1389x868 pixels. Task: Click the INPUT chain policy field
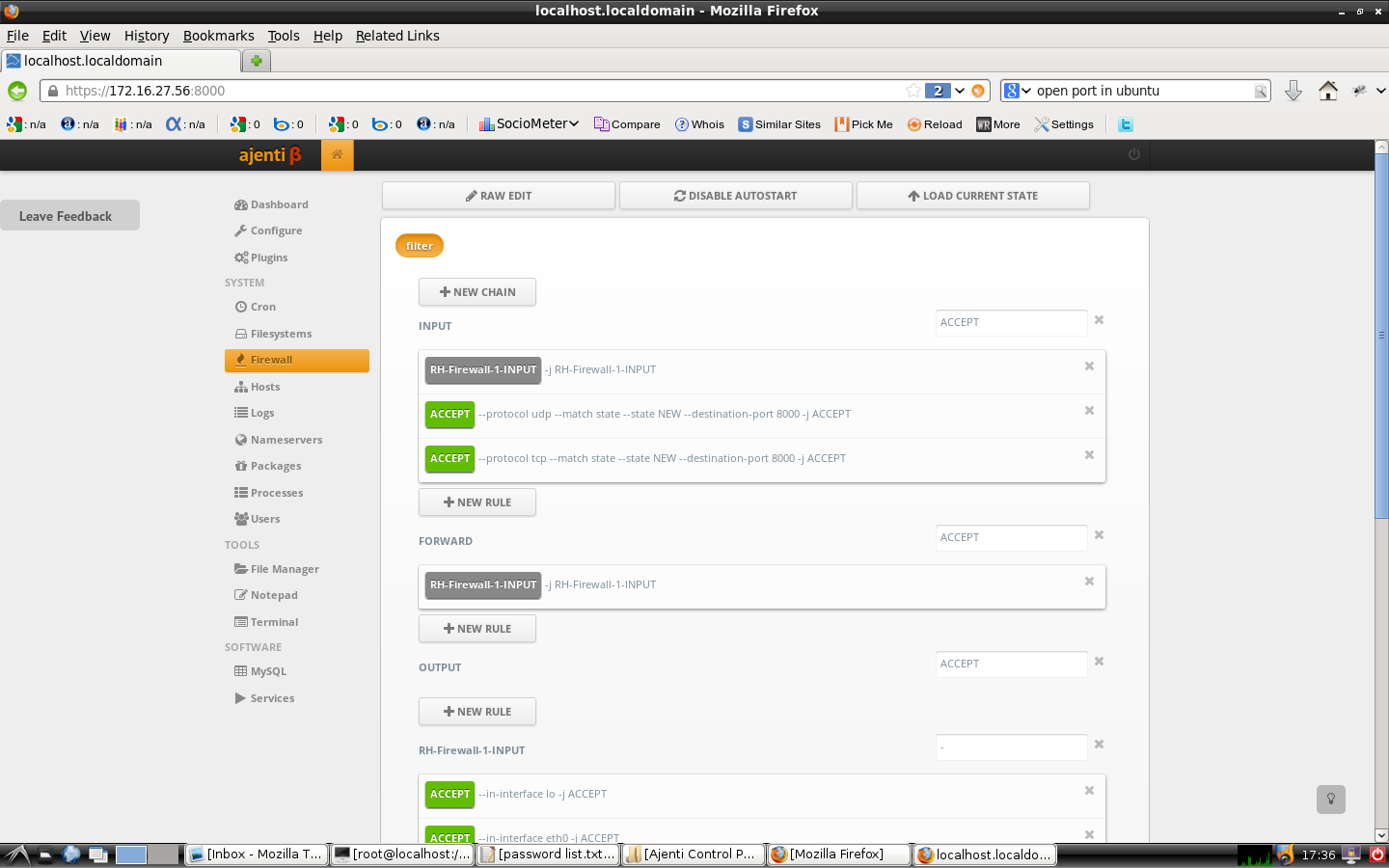coord(1011,322)
